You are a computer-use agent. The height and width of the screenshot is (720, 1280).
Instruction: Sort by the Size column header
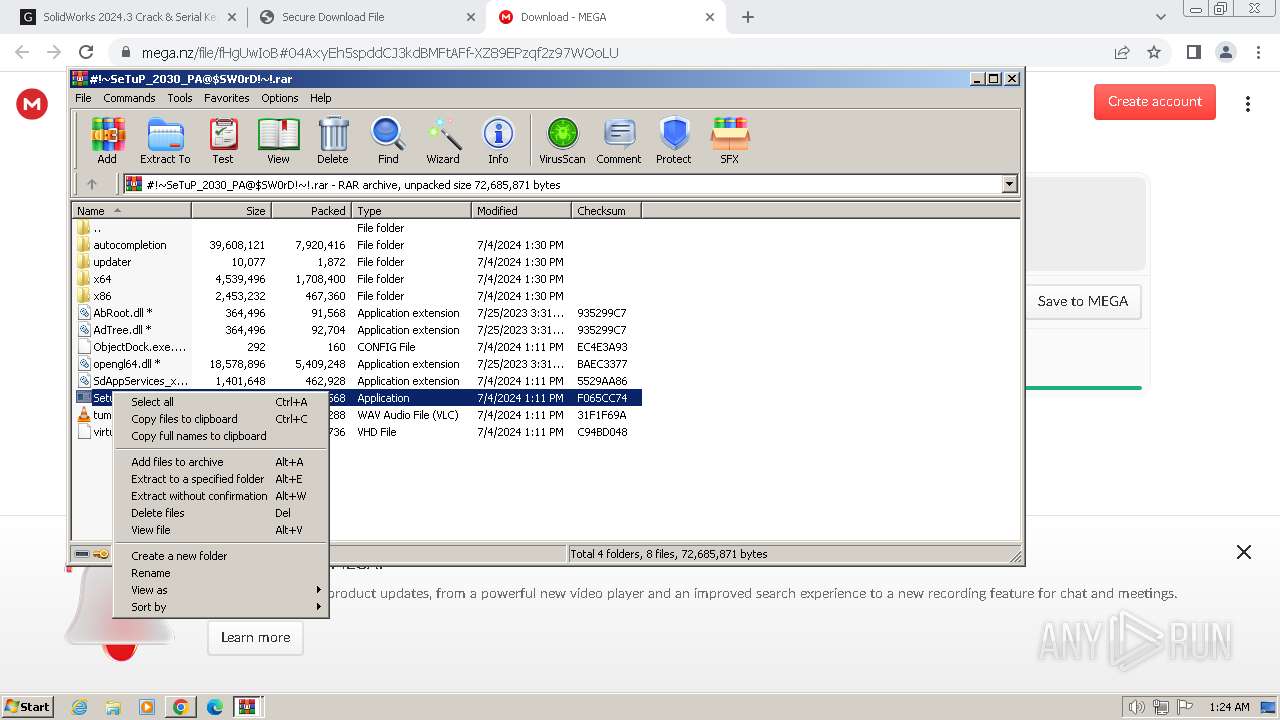tap(231, 211)
